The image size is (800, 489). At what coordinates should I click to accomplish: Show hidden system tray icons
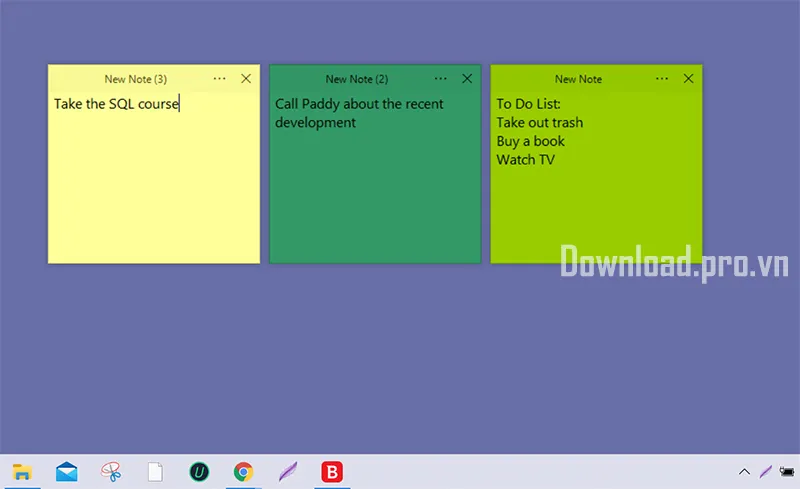(744, 472)
